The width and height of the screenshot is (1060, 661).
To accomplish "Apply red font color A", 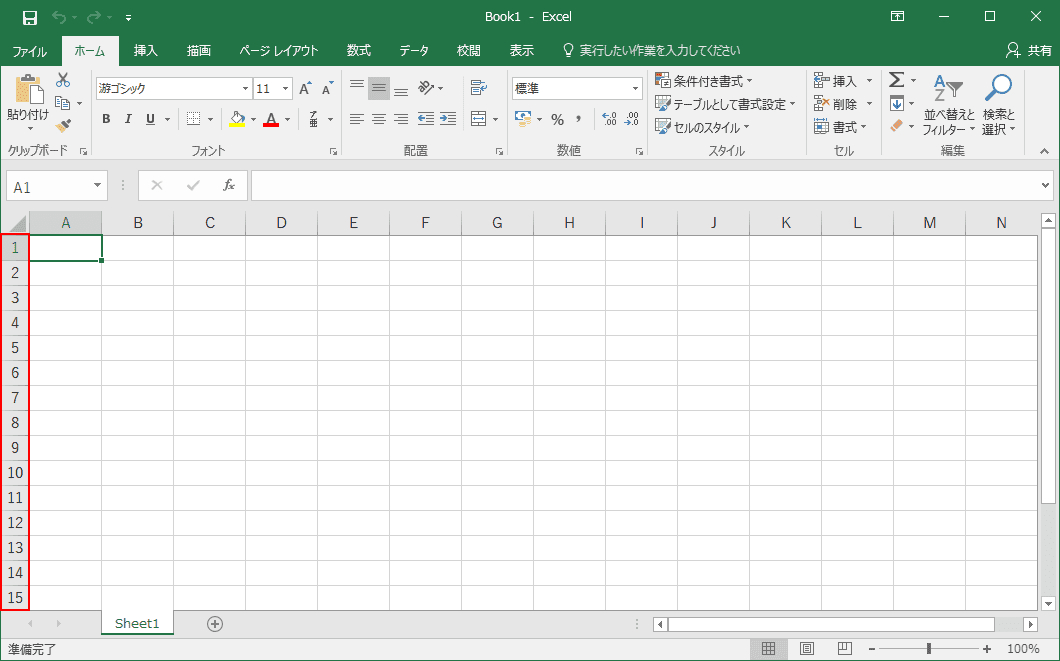I will click(271, 120).
